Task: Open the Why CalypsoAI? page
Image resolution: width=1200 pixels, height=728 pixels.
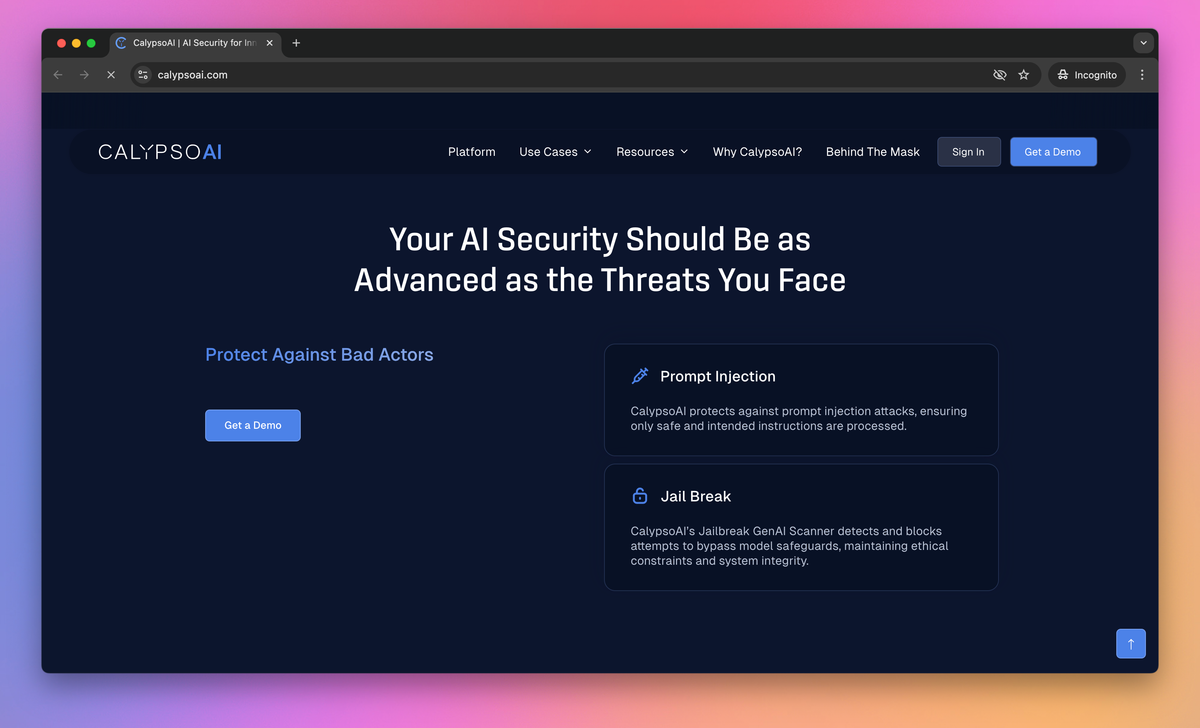Action: click(757, 152)
